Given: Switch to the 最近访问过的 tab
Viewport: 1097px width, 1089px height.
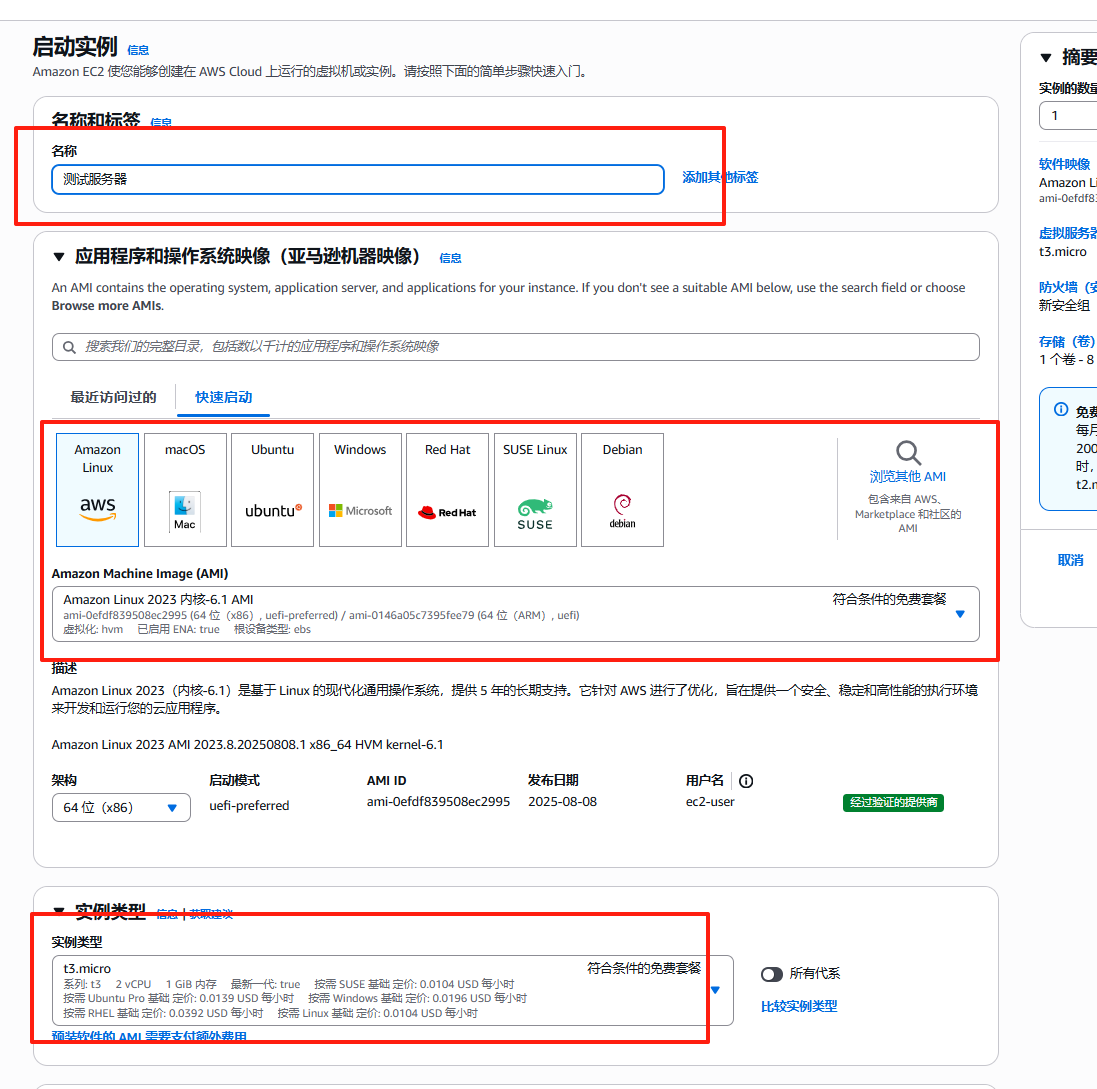Looking at the screenshot, I should tap(113, 397).
